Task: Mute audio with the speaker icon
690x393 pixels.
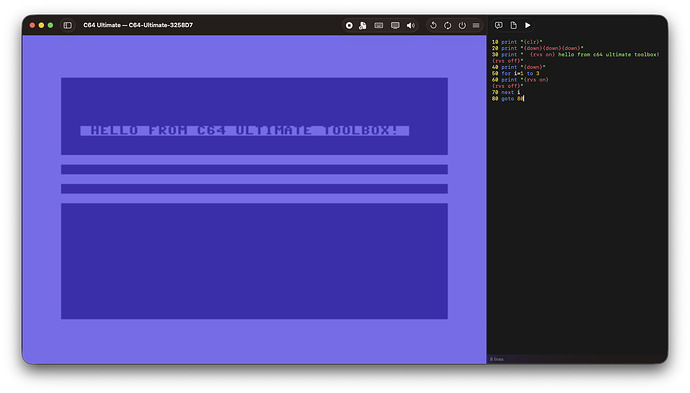Action: pyautogui.click(x=411, y=26)
